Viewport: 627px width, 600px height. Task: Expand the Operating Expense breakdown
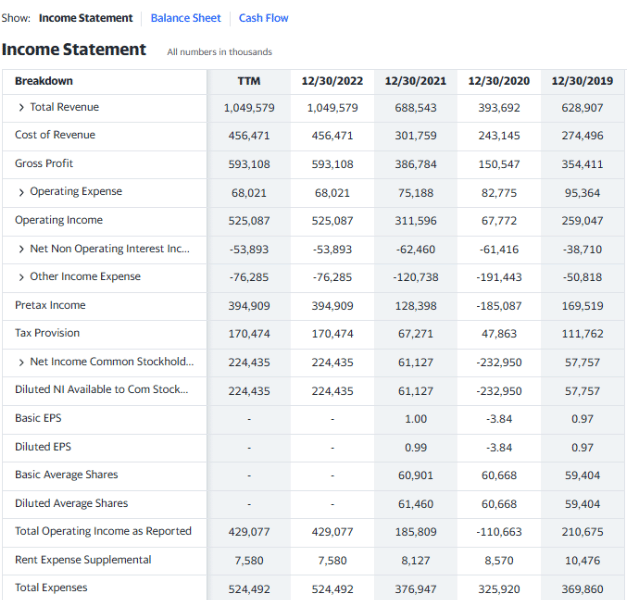22,192
